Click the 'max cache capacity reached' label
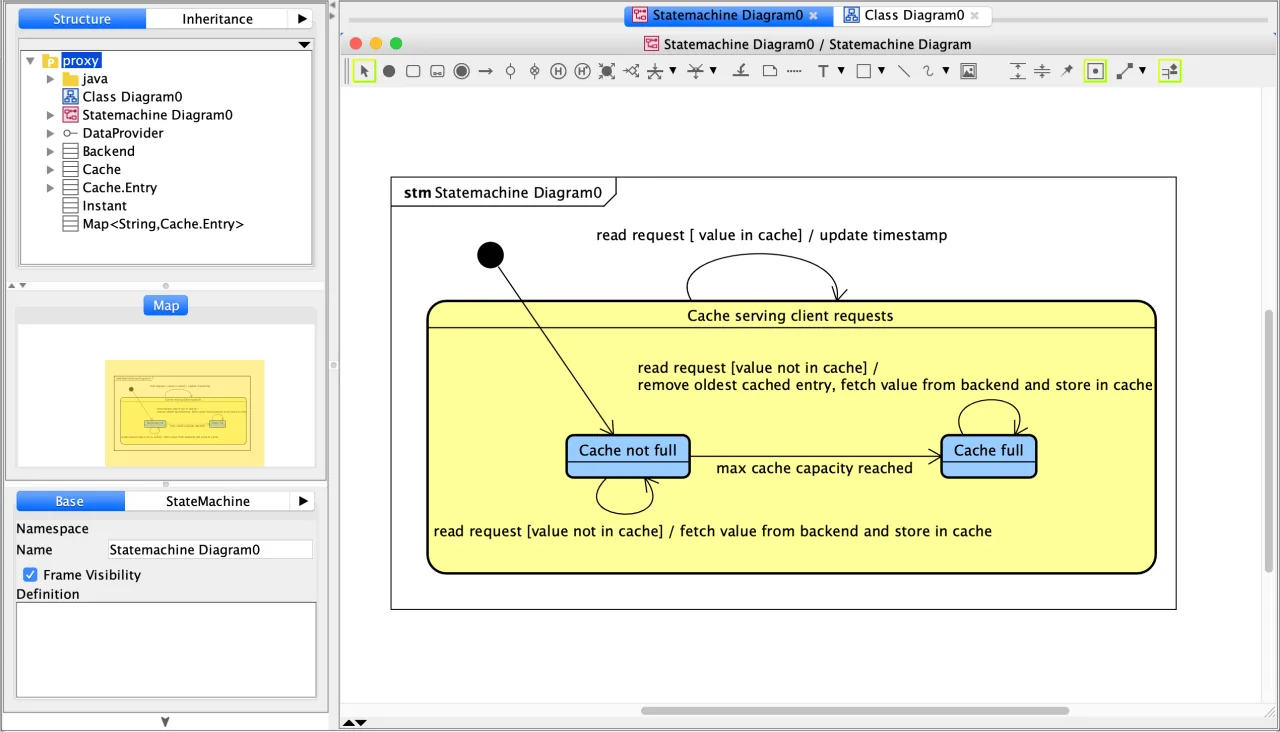Image resolution: width=1280 pixels, height=732 pixels. (814, 468)
